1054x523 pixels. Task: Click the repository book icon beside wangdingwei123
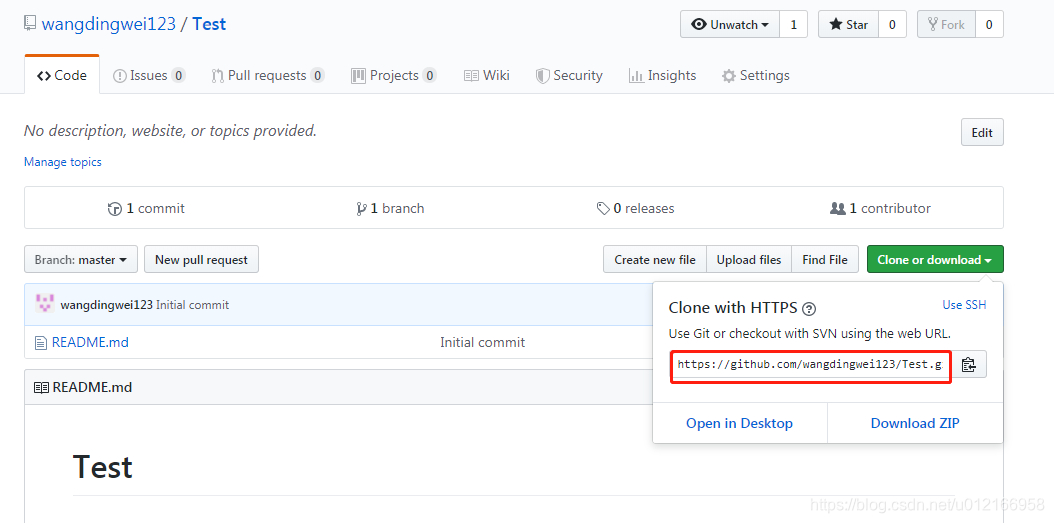click(30, 24)
